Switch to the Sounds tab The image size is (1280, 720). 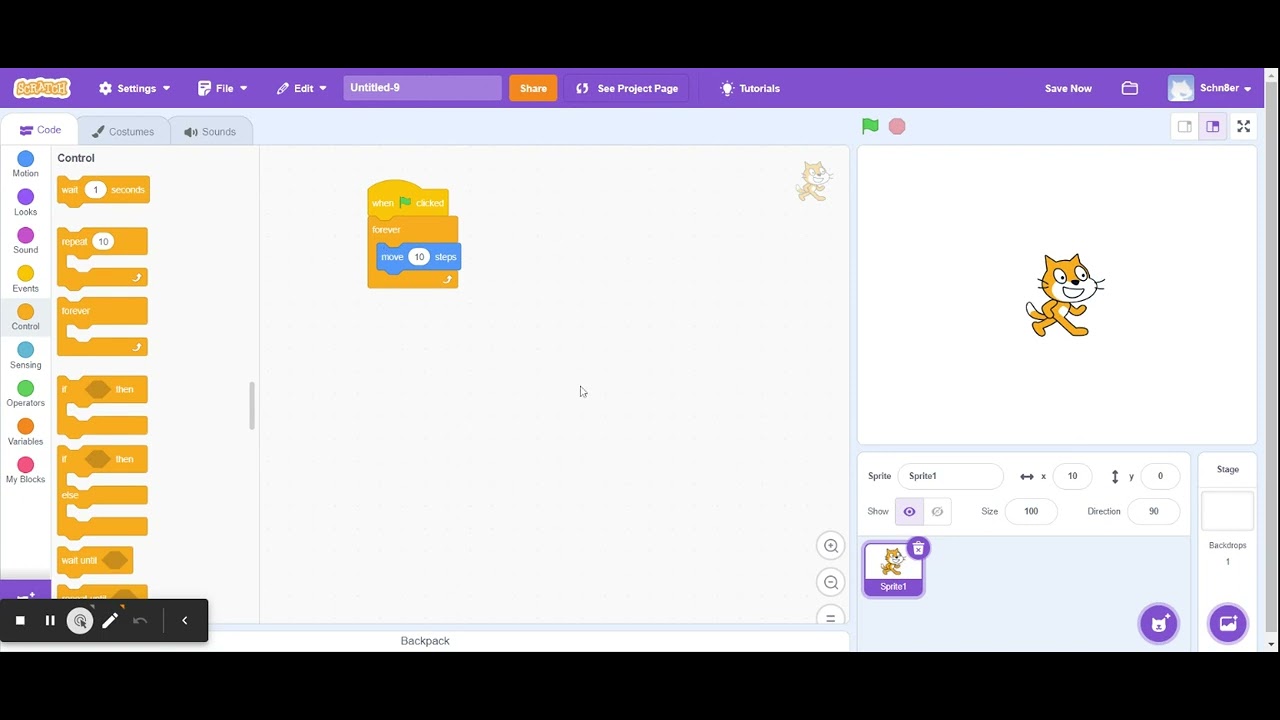[x=210, y=131]
